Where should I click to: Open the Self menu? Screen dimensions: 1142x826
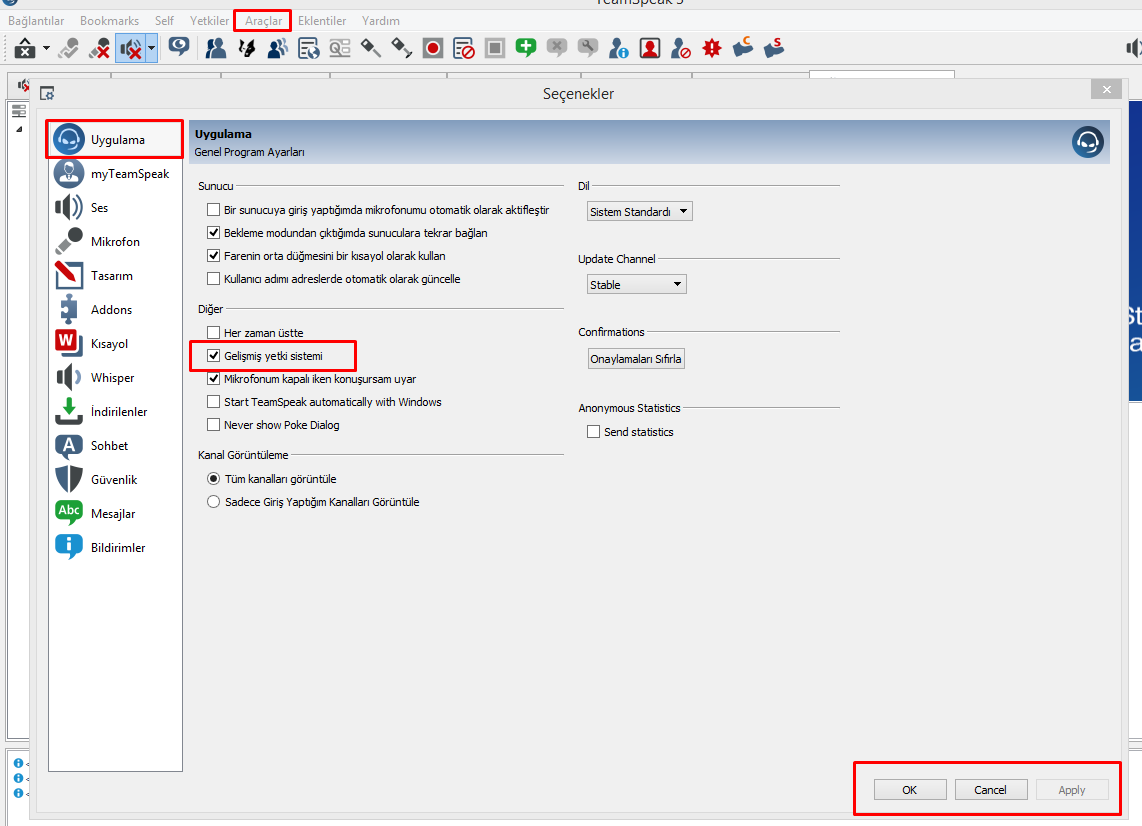[x=165, y=20]
